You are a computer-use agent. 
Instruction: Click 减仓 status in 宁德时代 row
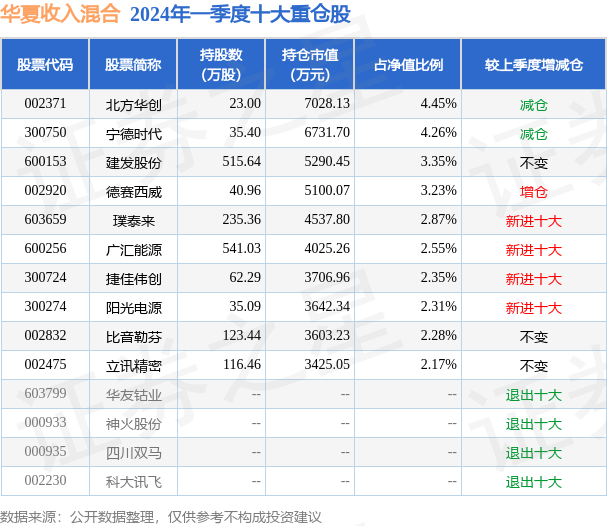533,134
